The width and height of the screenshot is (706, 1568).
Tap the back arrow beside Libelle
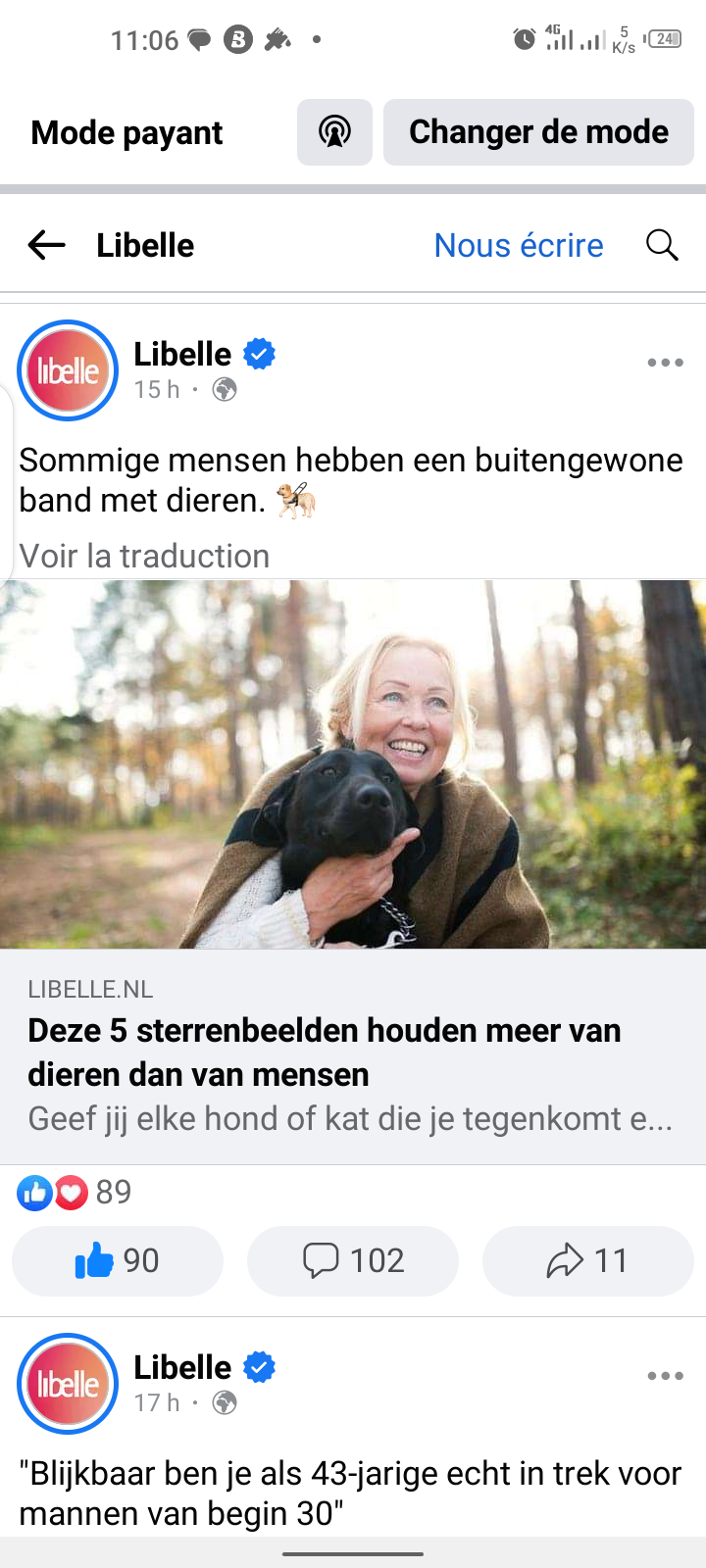coord(46,245)
